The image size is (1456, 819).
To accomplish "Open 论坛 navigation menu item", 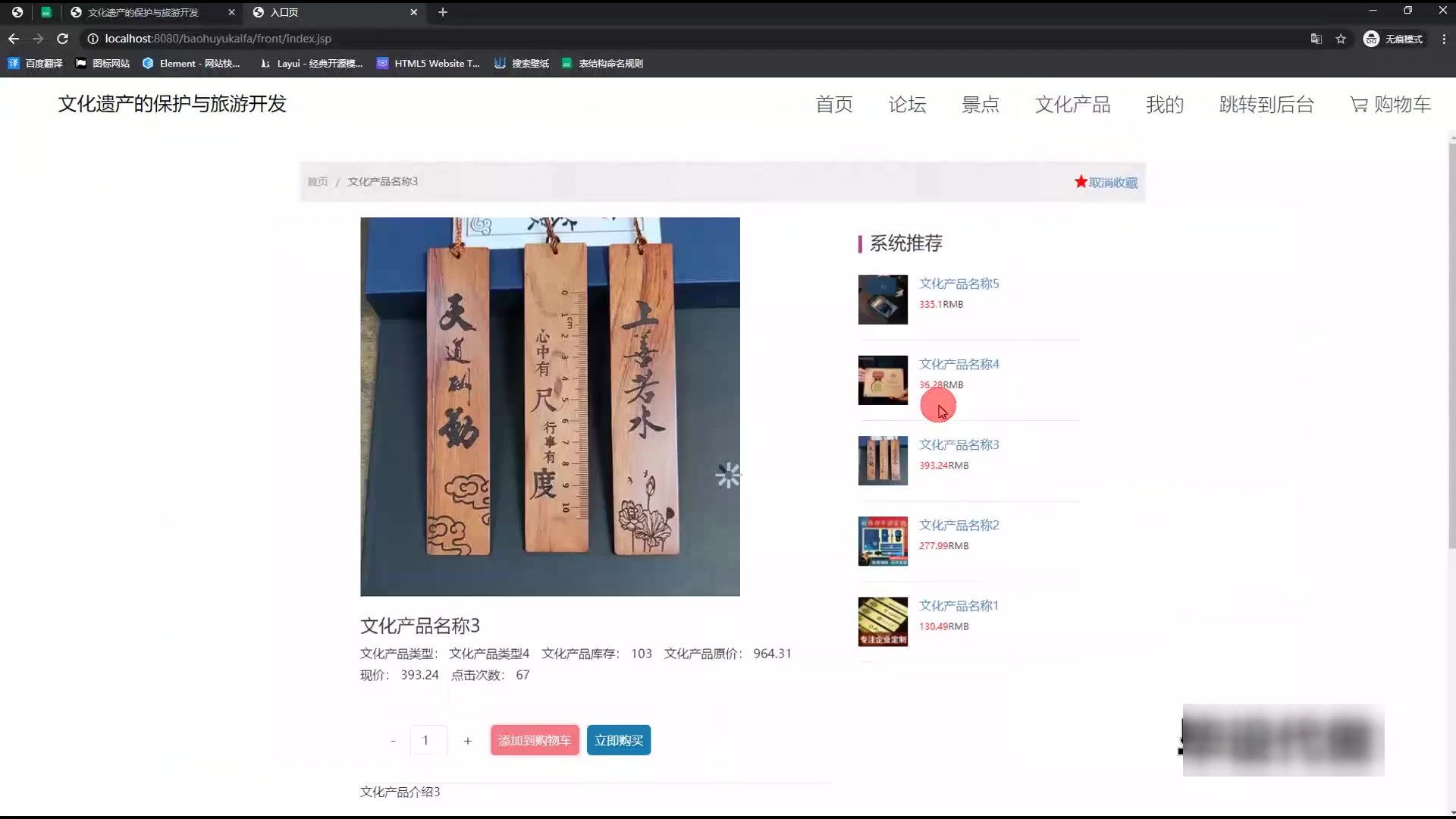I will [x=907, y=105].
